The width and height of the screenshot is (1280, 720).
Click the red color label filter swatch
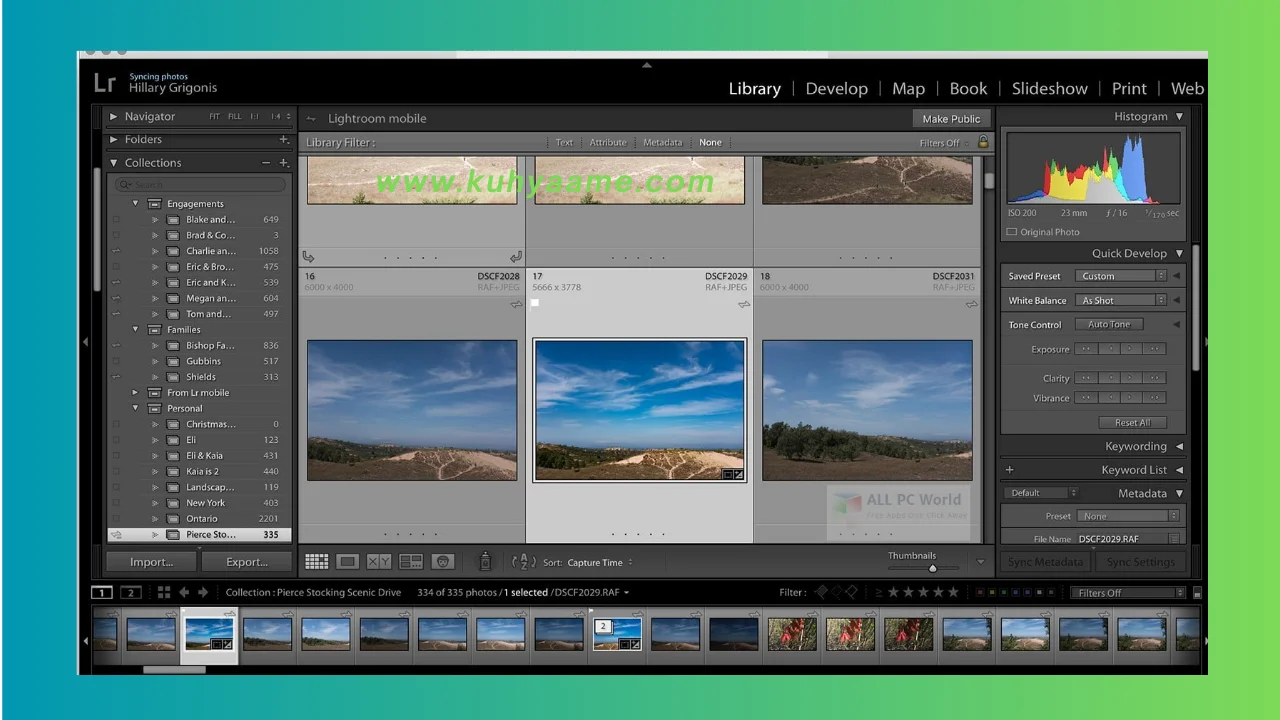coord(979,593)
